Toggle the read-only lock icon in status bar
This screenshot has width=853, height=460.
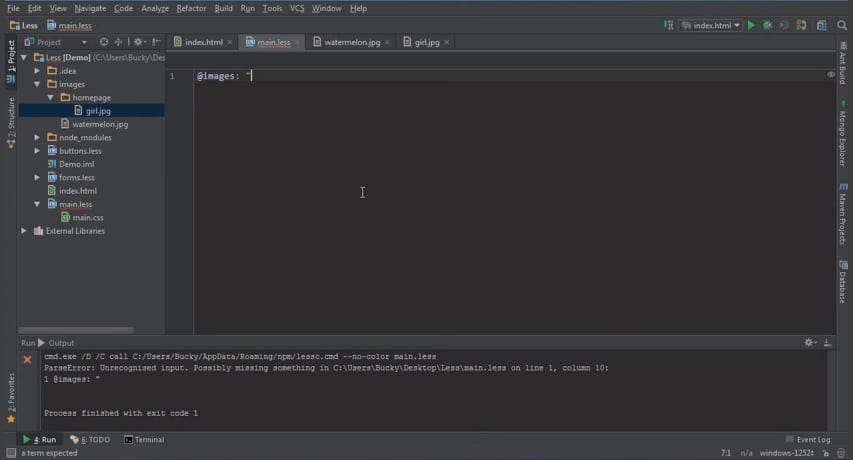pyautogui.click(x=826, y=453)
